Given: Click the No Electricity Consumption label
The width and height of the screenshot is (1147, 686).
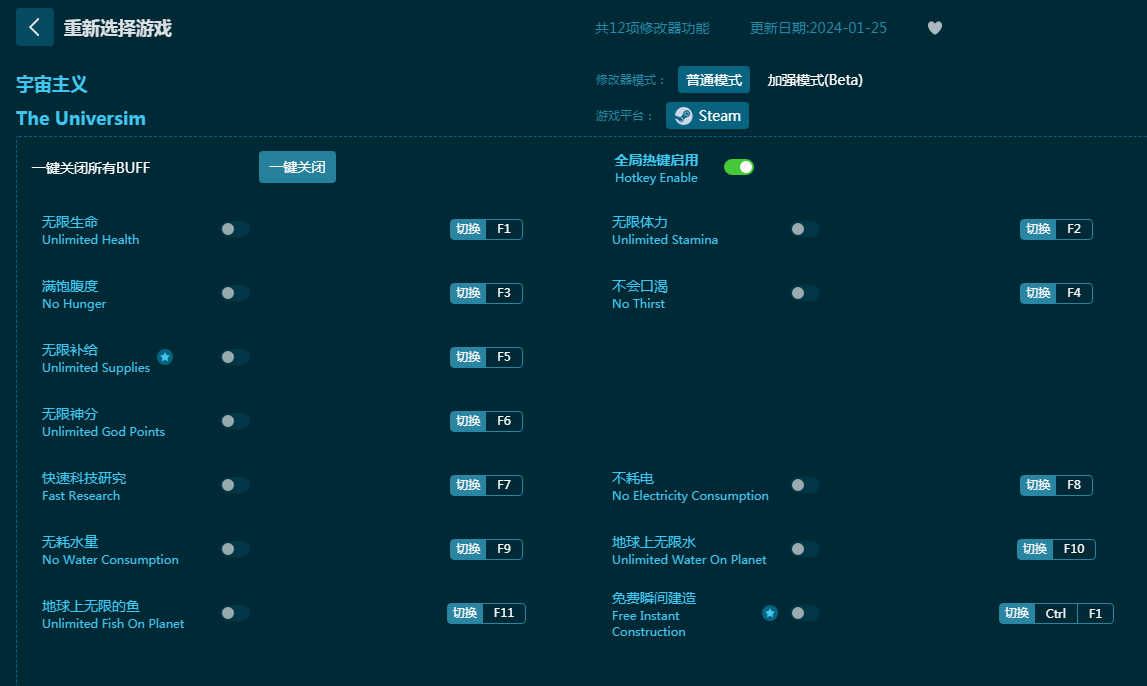Looking at the screenshot, I should 691,496.
